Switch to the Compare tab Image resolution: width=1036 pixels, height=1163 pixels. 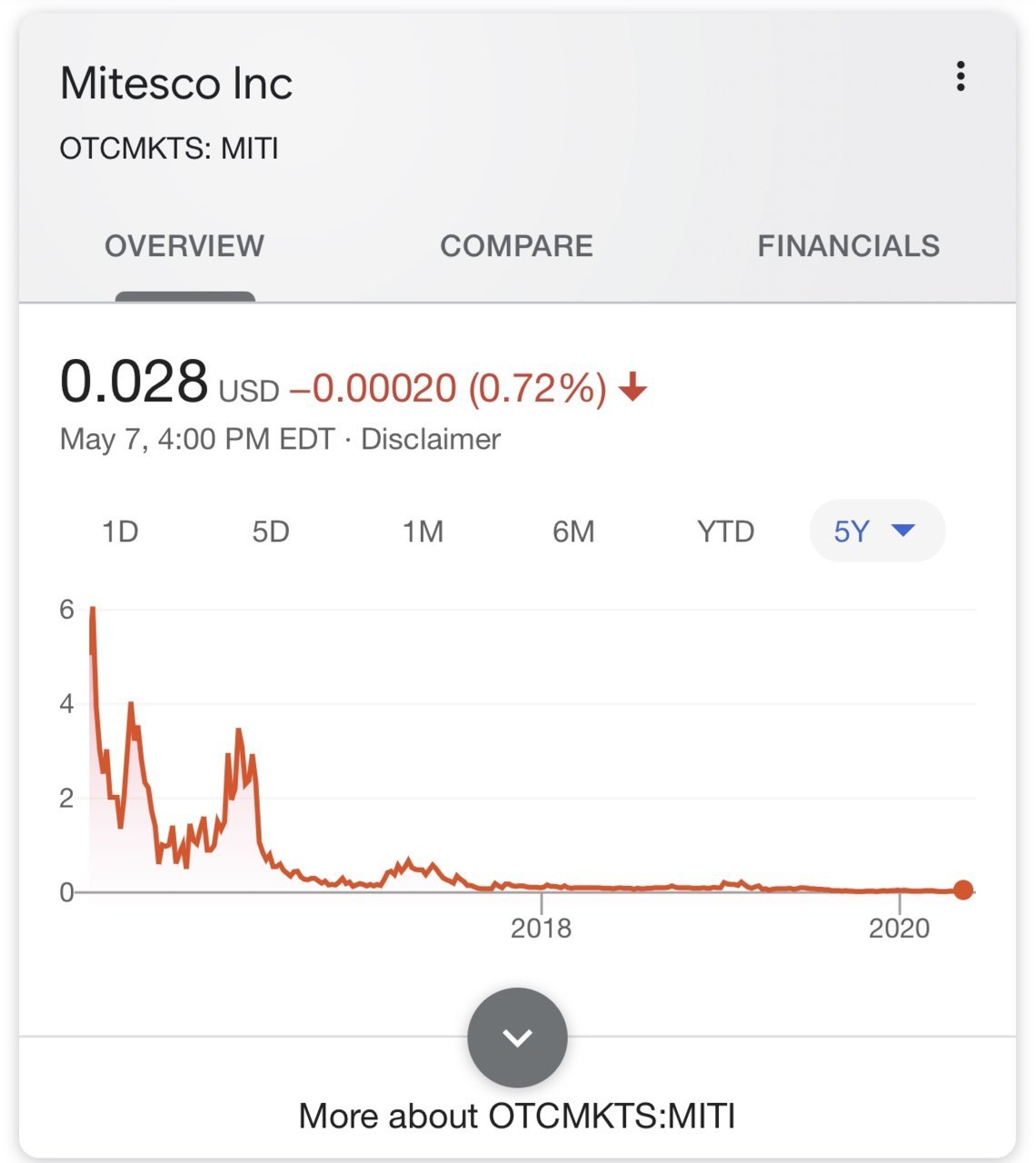click(516, 245)
